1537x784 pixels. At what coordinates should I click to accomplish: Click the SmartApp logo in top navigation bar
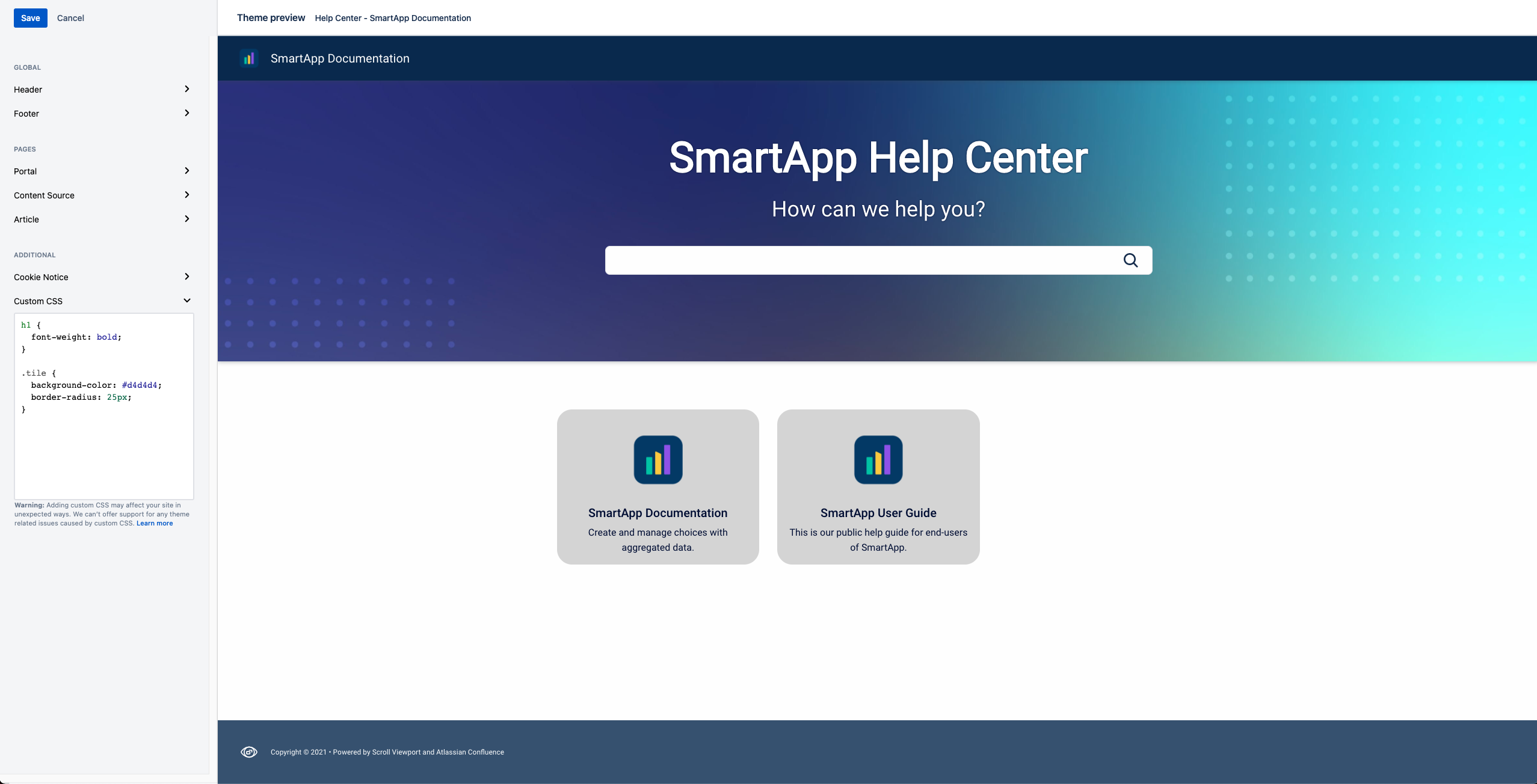[x=247, y=58]
